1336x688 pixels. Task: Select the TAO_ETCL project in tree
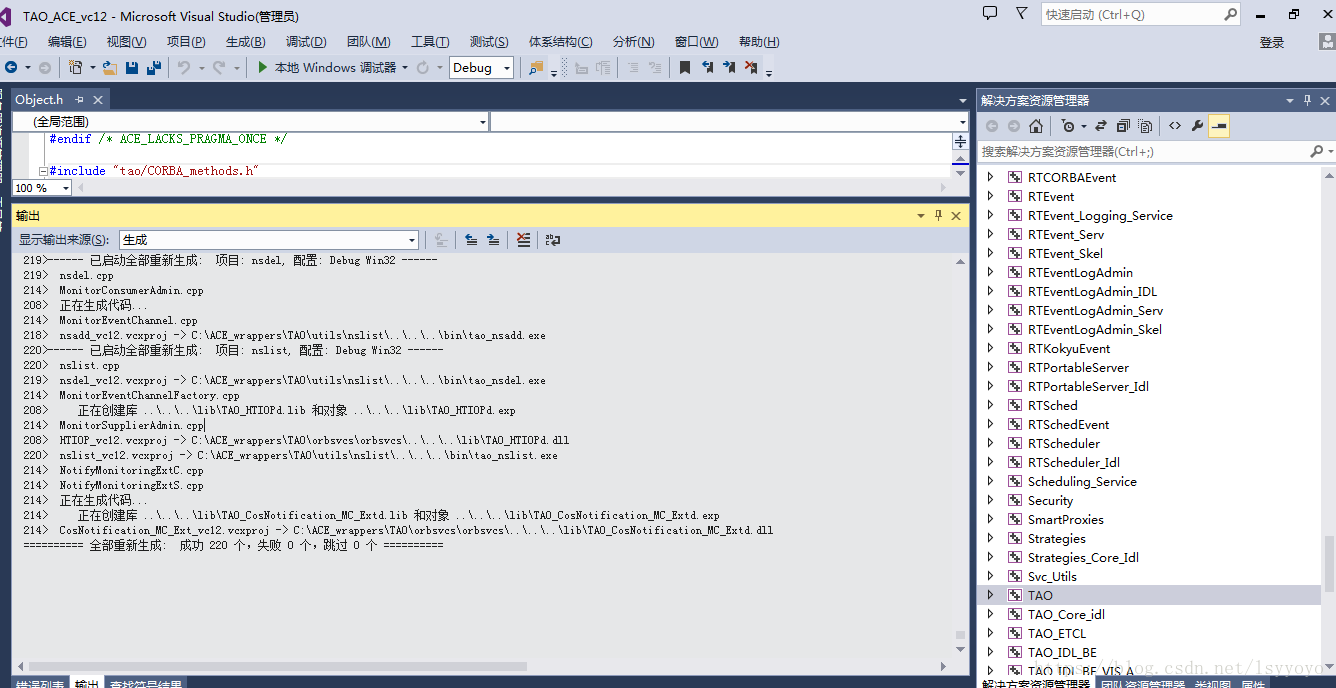(1057, 633)
